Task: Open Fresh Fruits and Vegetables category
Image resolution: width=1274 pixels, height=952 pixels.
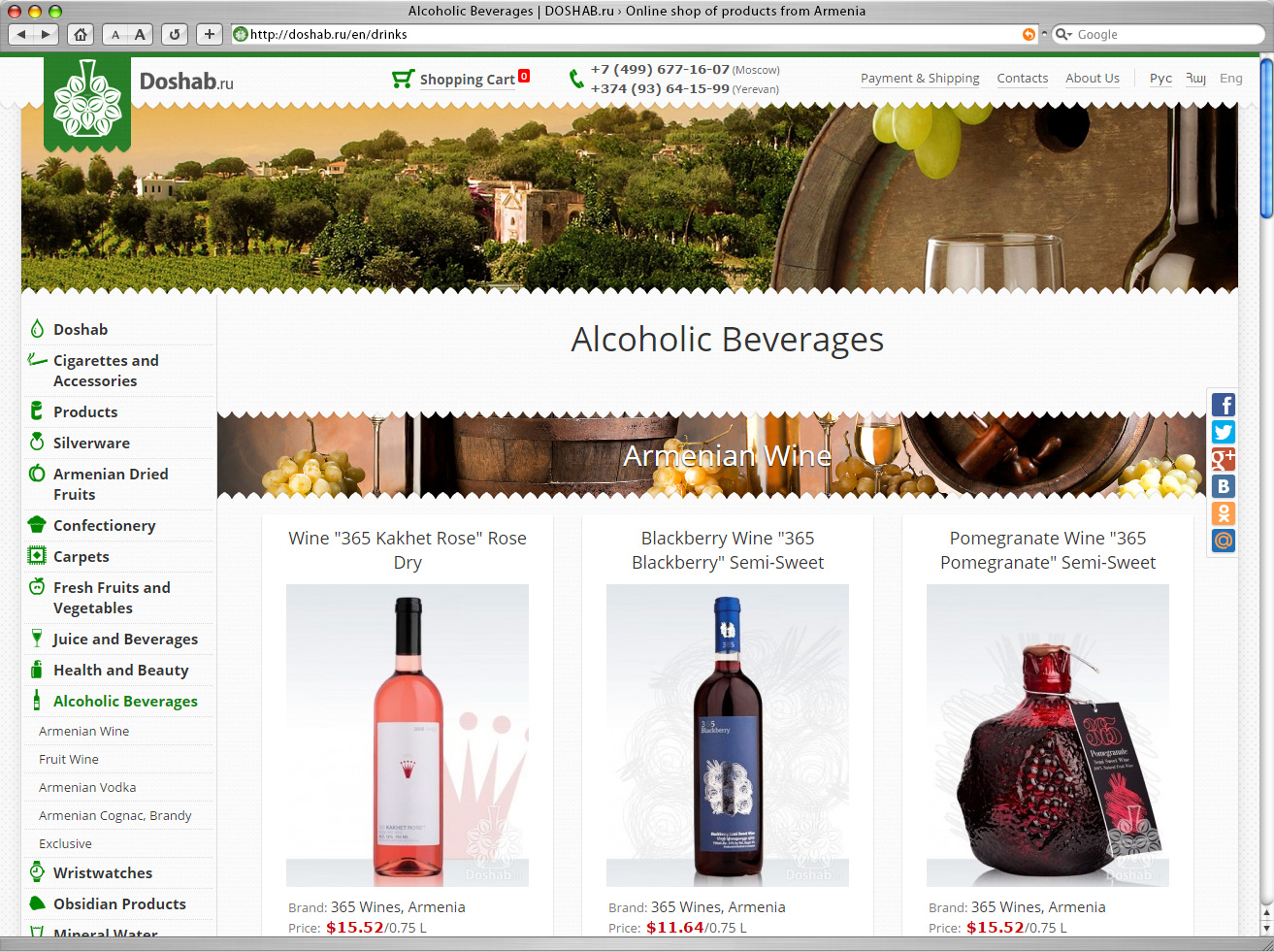Action: point(112,598)
